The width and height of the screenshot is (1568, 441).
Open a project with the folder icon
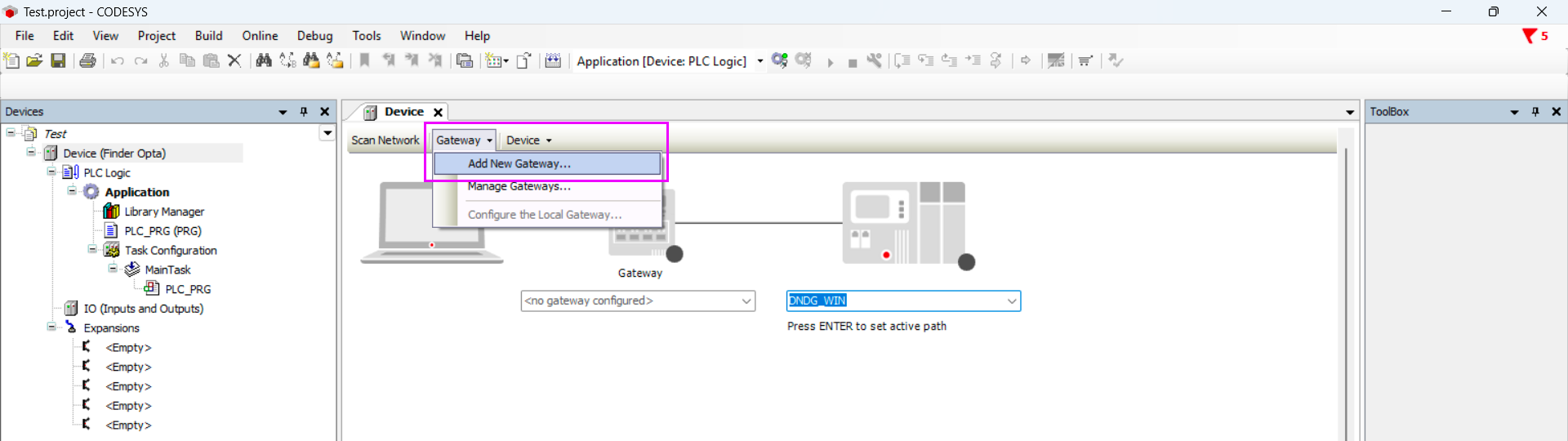[34, 60]
